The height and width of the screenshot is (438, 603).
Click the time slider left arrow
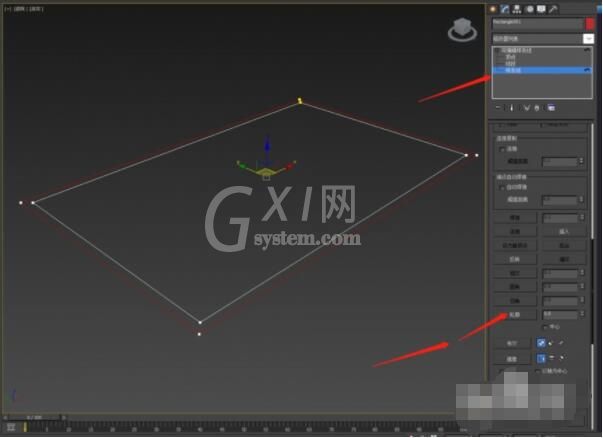pyautogui.click(x=5, y=417)
